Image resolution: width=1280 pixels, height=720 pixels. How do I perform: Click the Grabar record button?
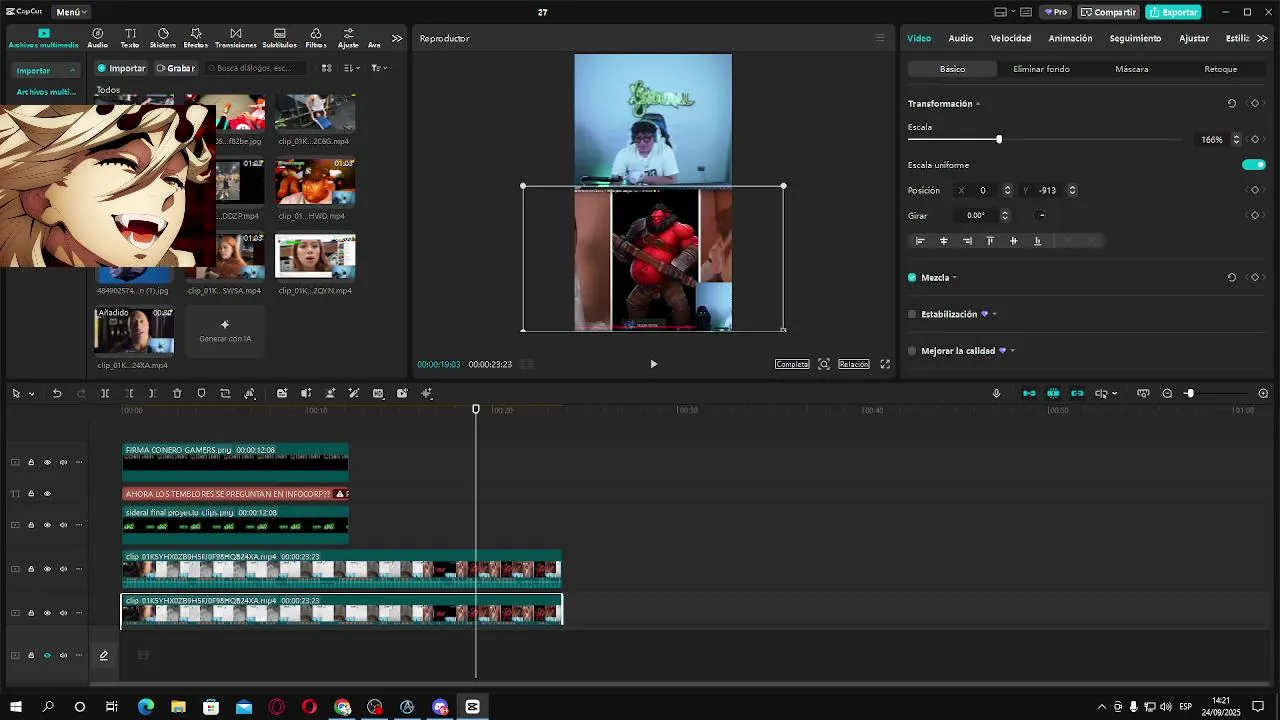[176, 68]
